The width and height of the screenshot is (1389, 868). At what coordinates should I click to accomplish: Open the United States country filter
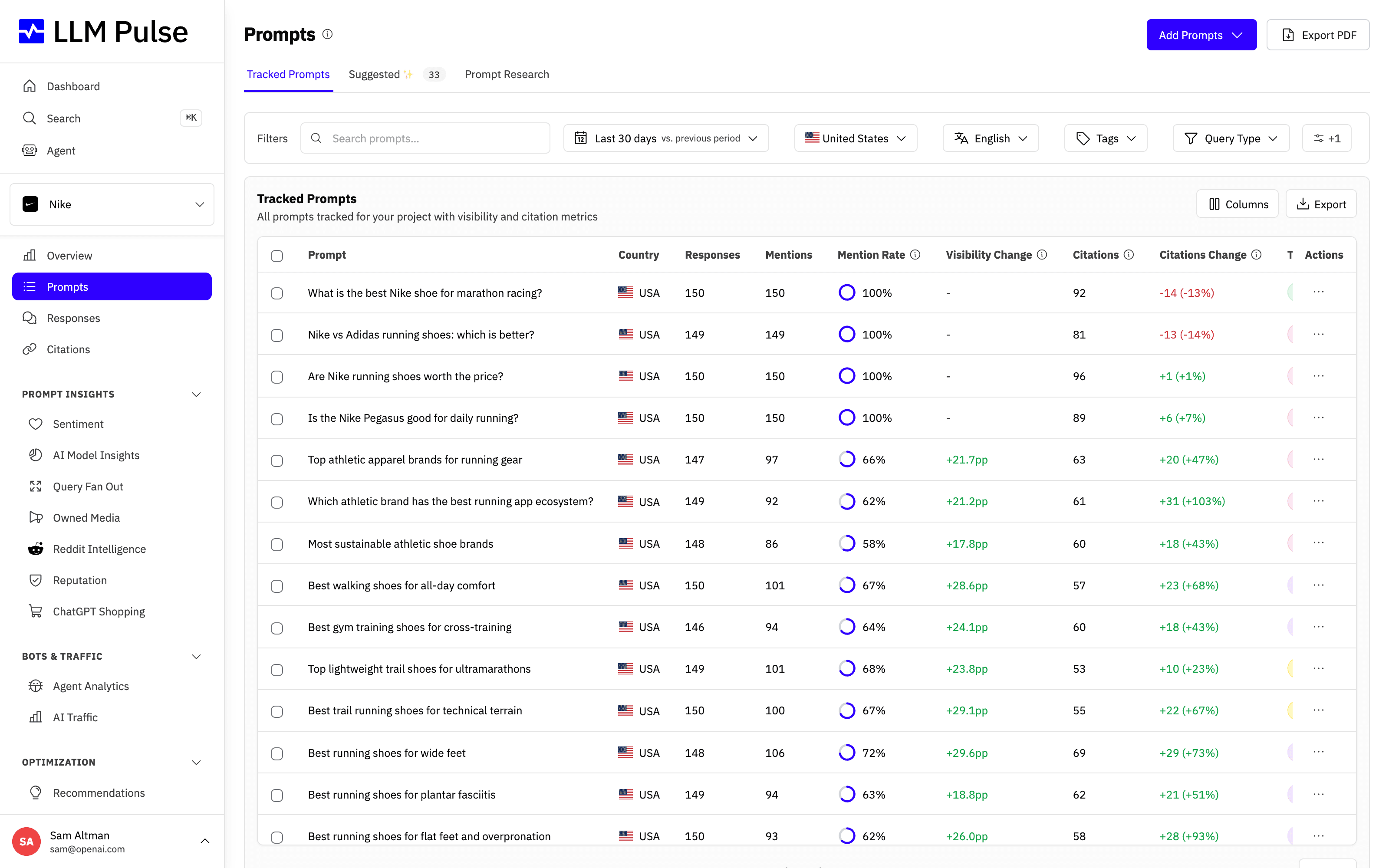pyautogui.click(x=855, y=138)
